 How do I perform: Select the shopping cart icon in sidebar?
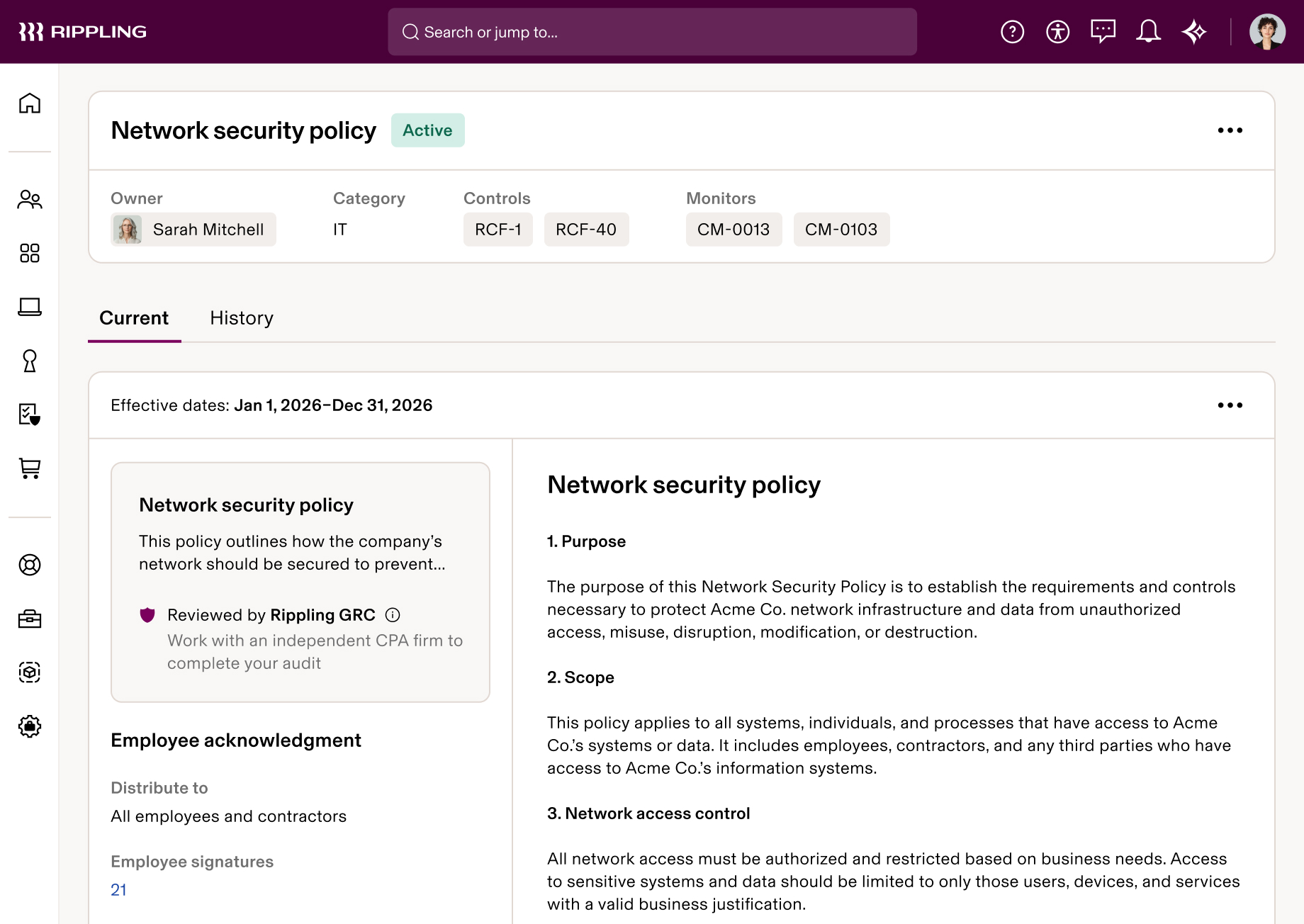point(30,469)
